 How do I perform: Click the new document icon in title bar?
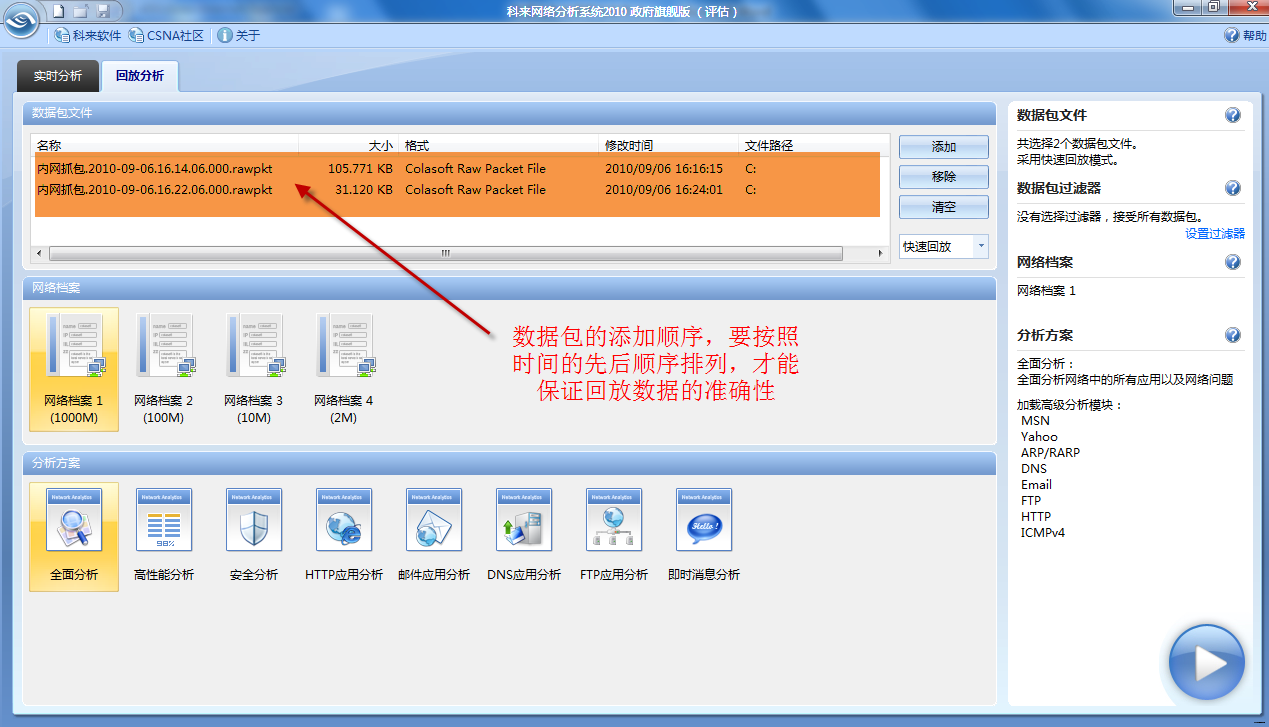click(59, 11)
